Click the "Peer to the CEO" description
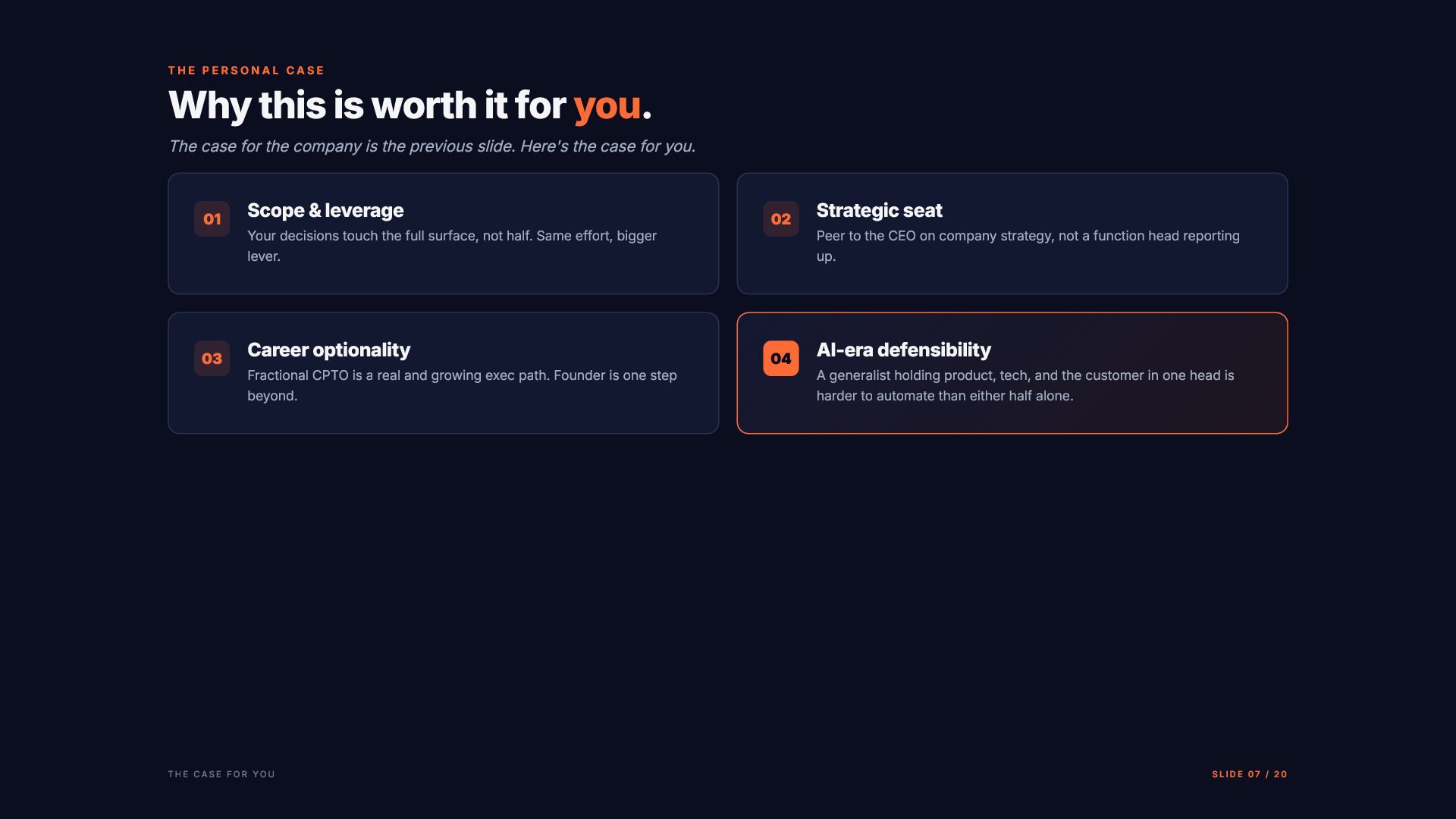This screenshot has width=1456, height=819. 1028,246
